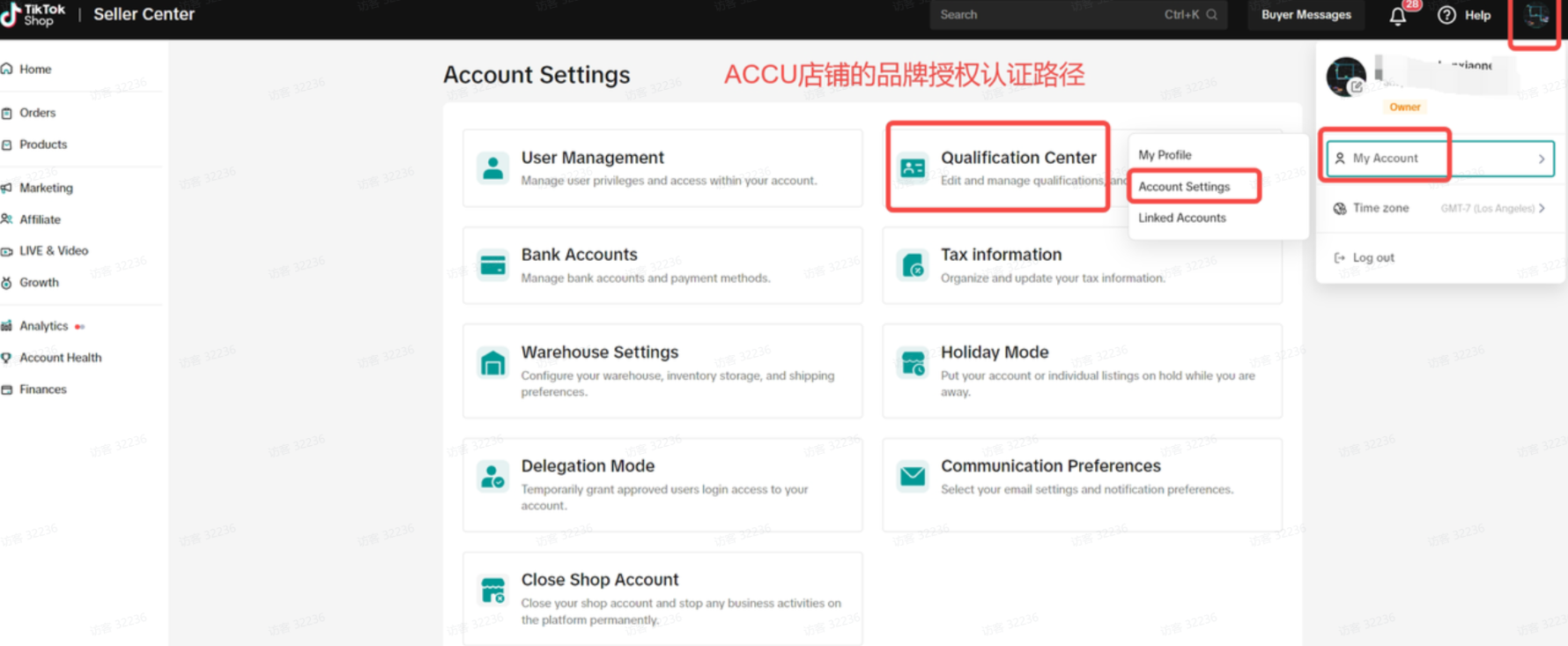Click the Tax information icon

point(913,264)
